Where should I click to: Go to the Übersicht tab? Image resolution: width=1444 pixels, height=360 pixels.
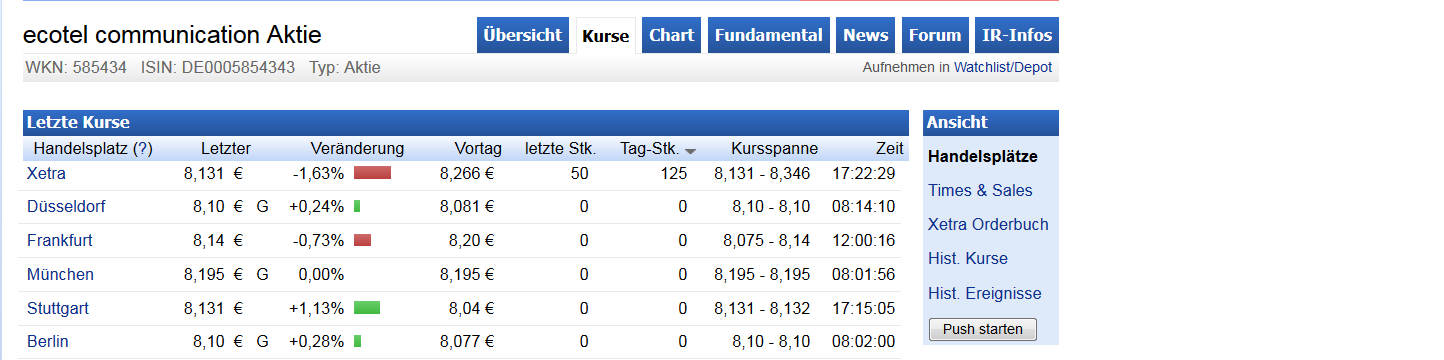523,35
